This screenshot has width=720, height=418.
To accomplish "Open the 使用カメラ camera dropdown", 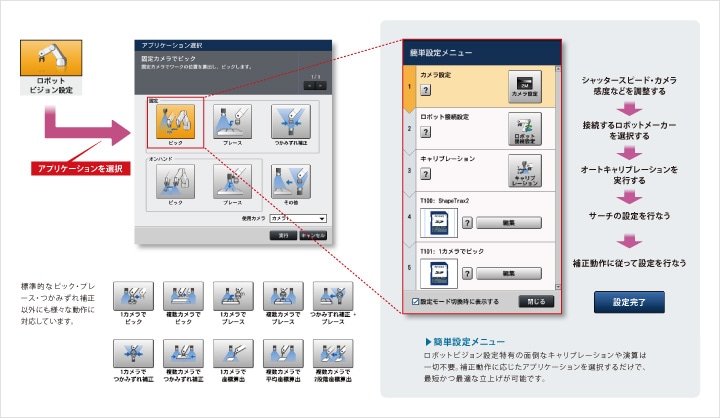I will point(298,217).
